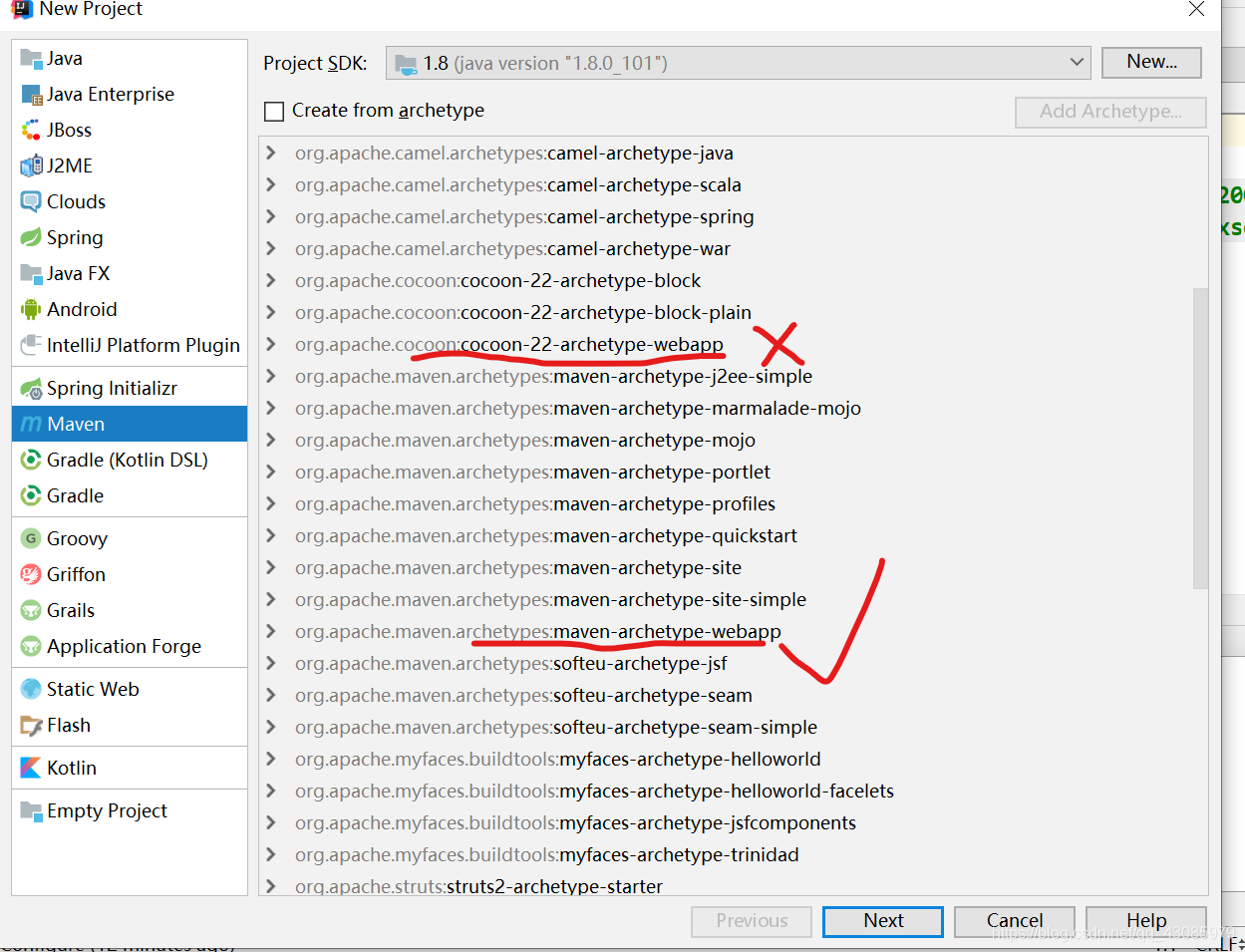Click the Next button
Screen dimensions: 1245x952
point(883,921)
